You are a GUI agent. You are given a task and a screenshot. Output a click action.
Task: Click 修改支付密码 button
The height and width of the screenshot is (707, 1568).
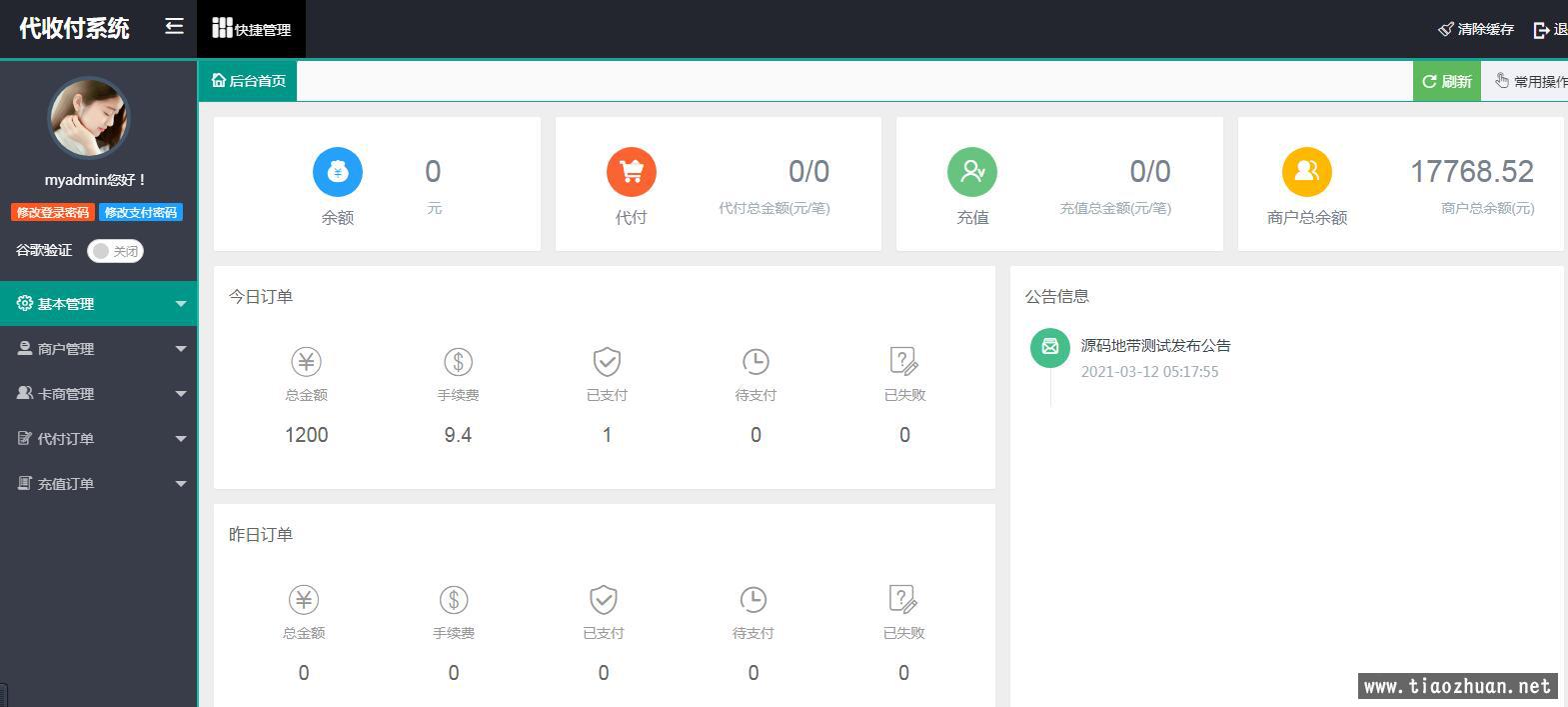pyautogui.click(x=141, y=212)
